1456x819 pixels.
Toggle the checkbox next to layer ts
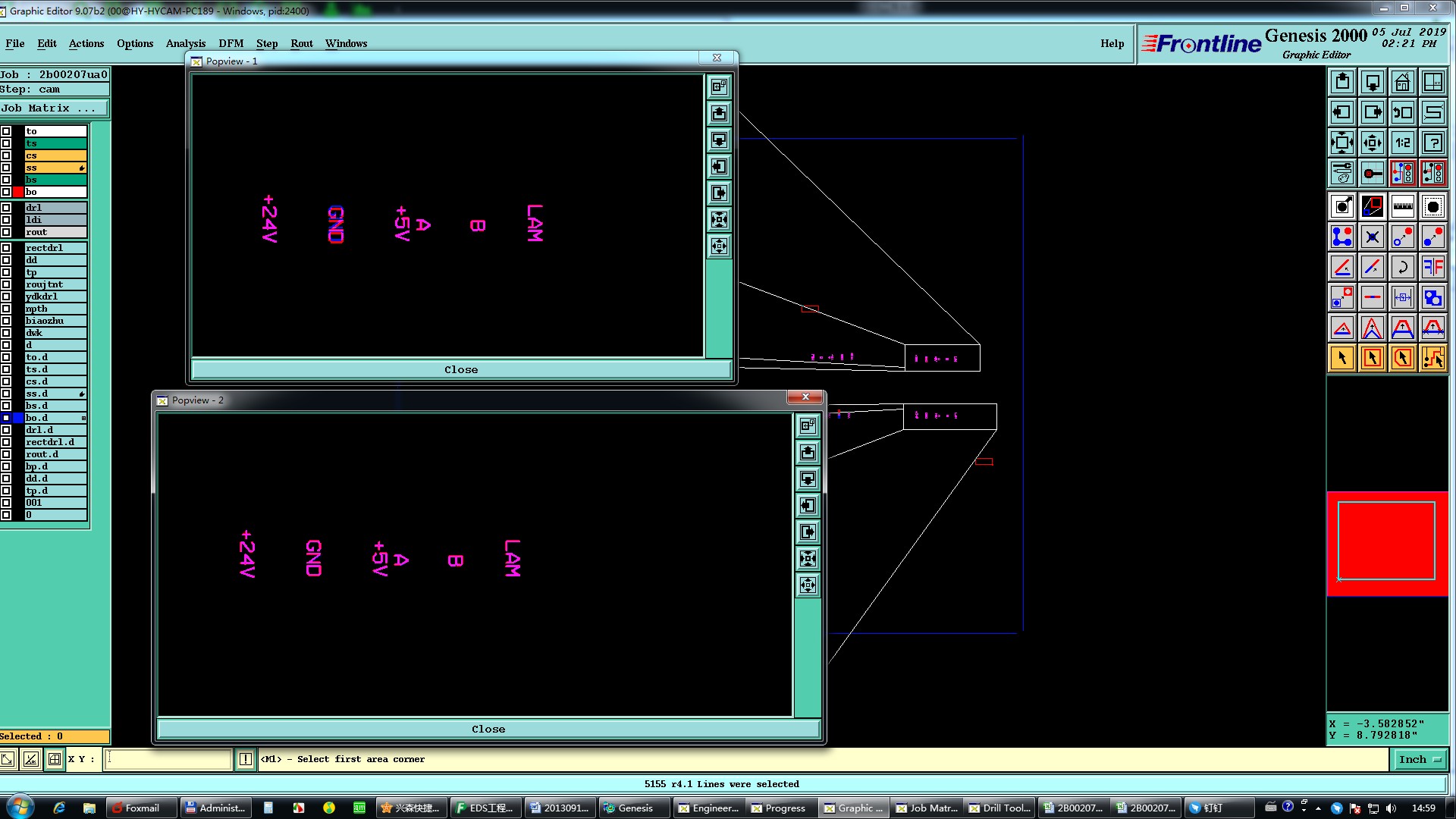pos(6,143)
